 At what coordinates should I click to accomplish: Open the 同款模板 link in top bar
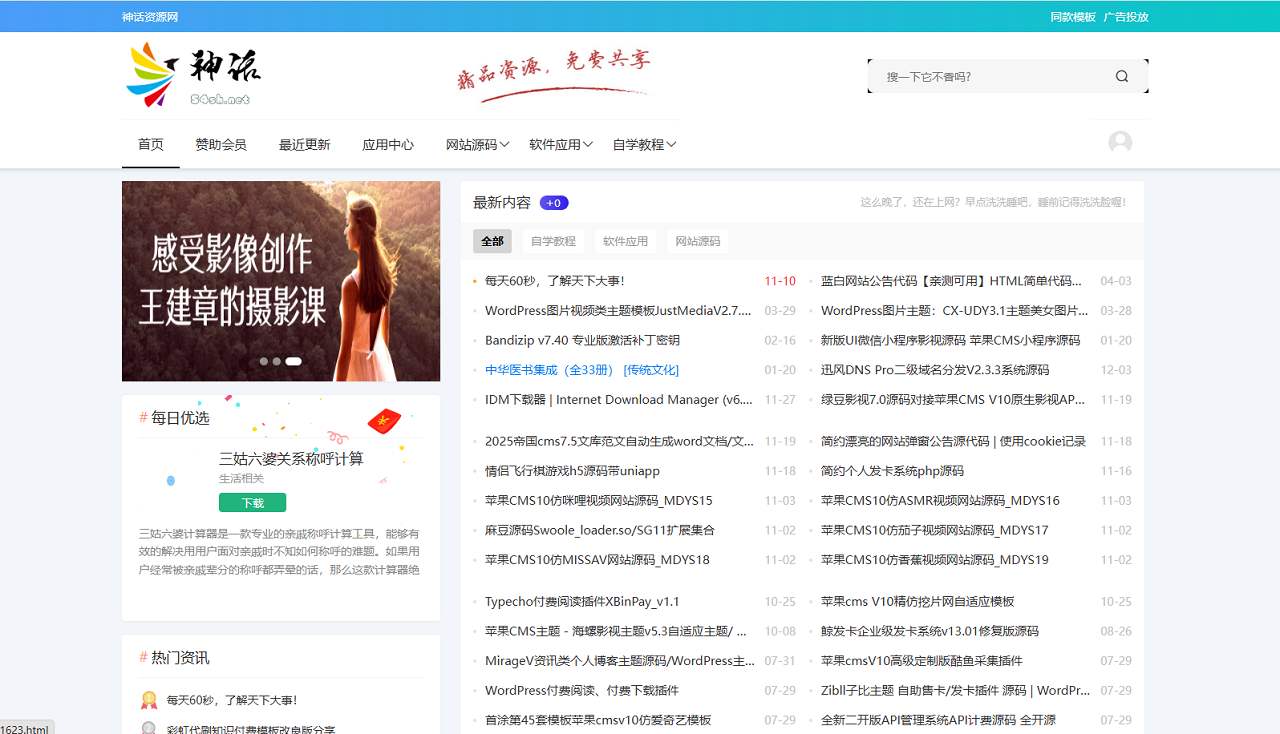click(1074, 16)
